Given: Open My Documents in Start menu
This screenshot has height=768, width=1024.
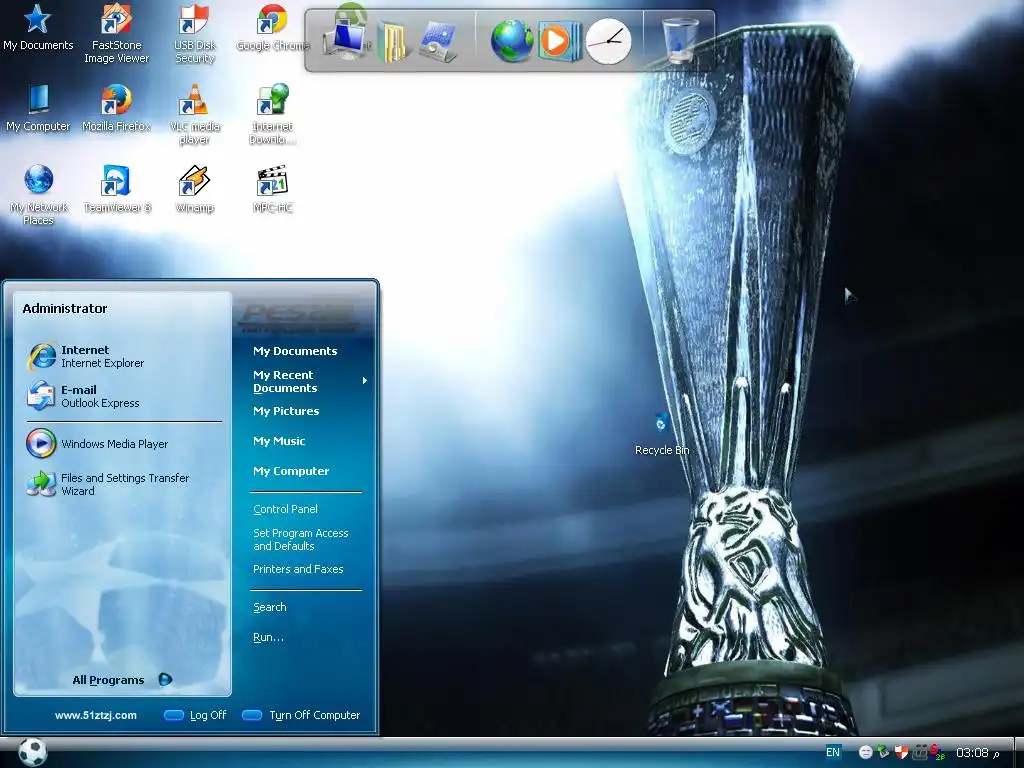Looking at the screenshot, I should click(295, 351).
